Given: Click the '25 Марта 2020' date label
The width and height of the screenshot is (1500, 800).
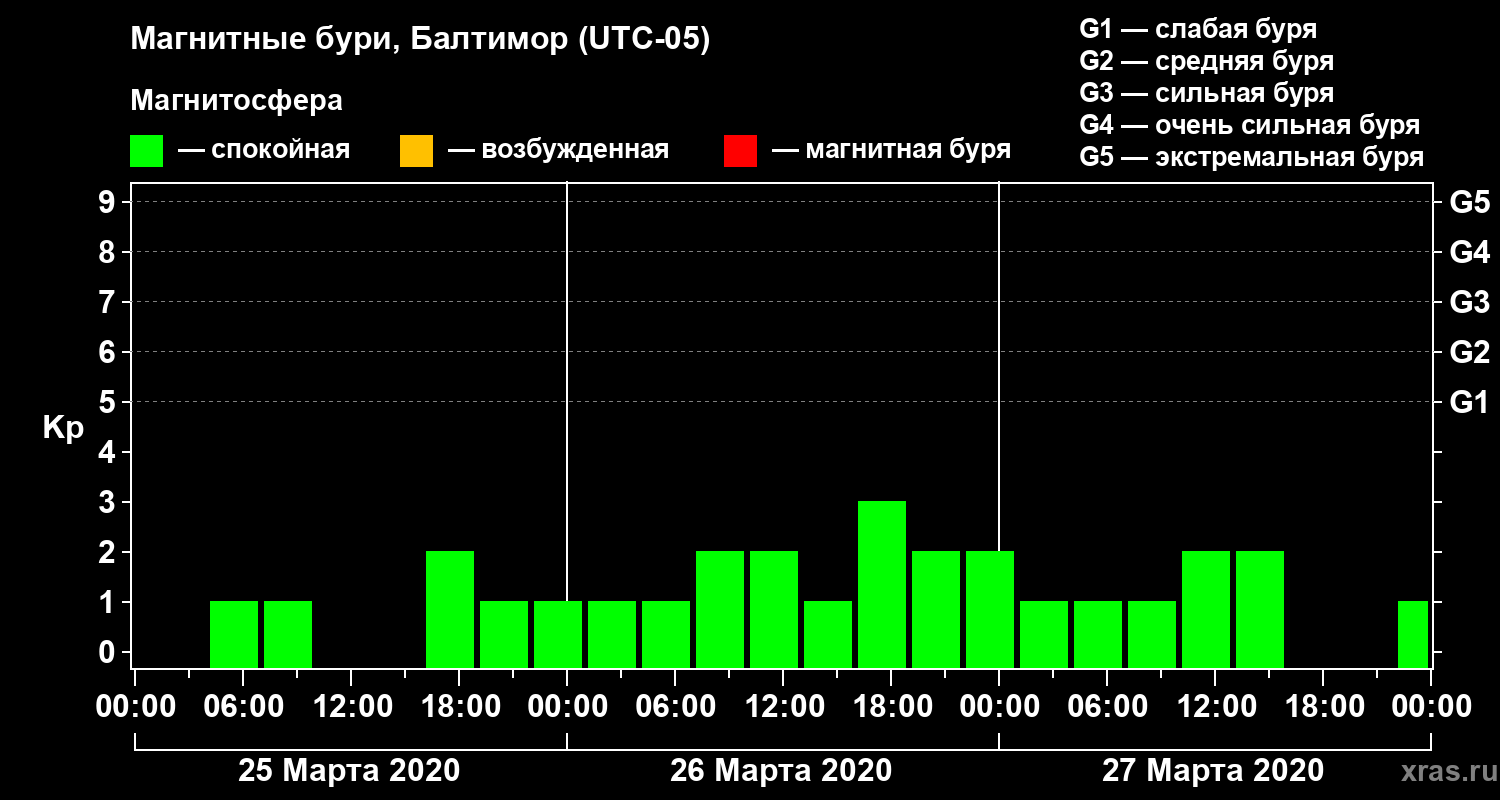Looking at the screenshot, I should (x=349, y=771).
